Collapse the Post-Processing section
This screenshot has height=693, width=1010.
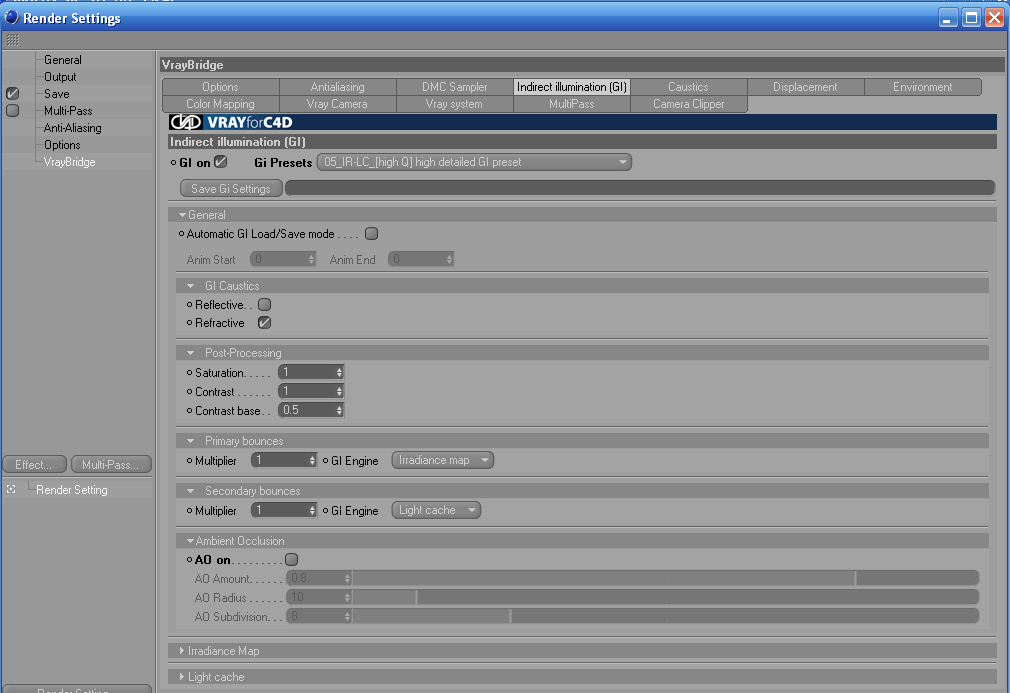(191, 353)
